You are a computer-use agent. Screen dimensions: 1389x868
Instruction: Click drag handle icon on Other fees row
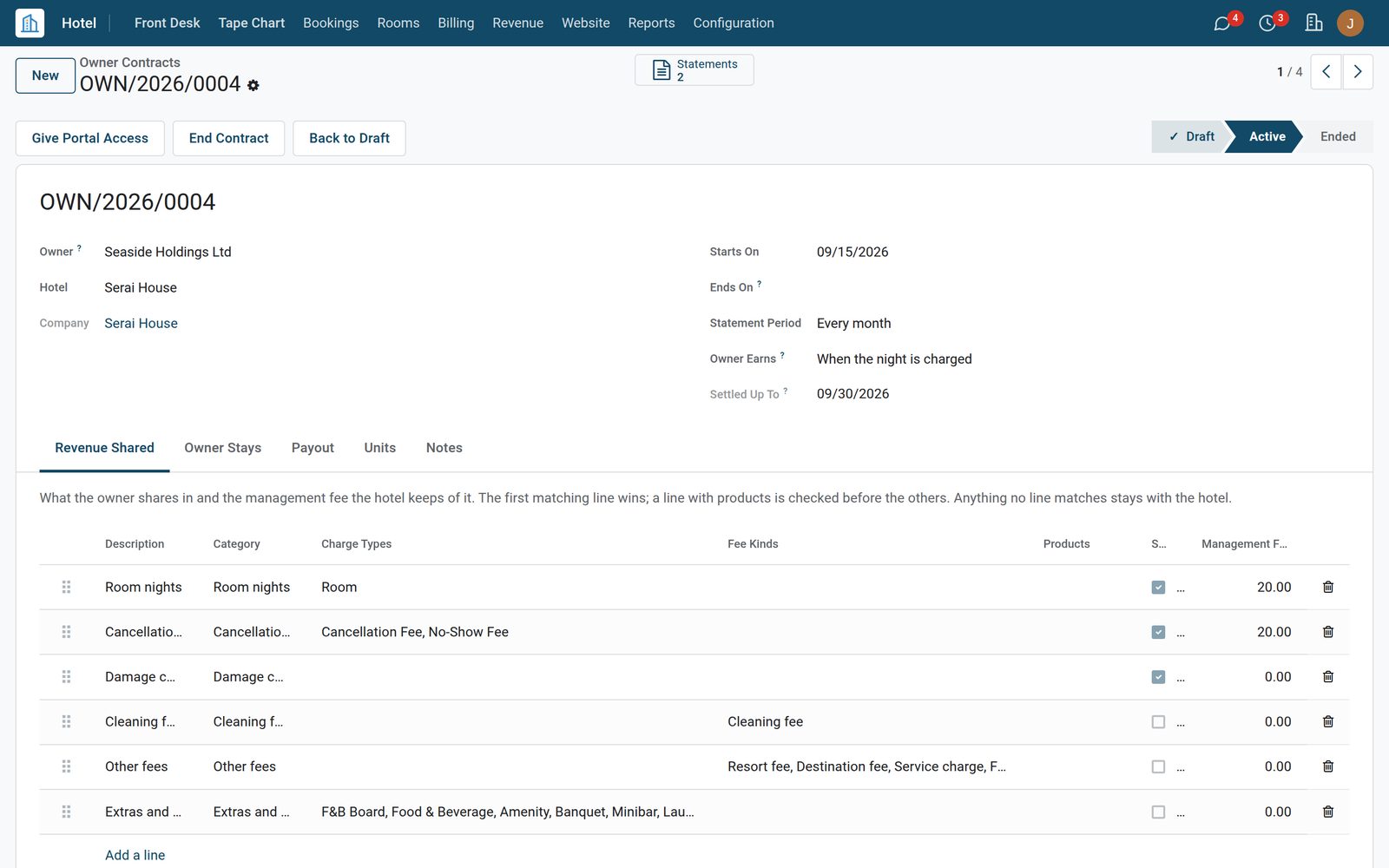click(66, 766)
